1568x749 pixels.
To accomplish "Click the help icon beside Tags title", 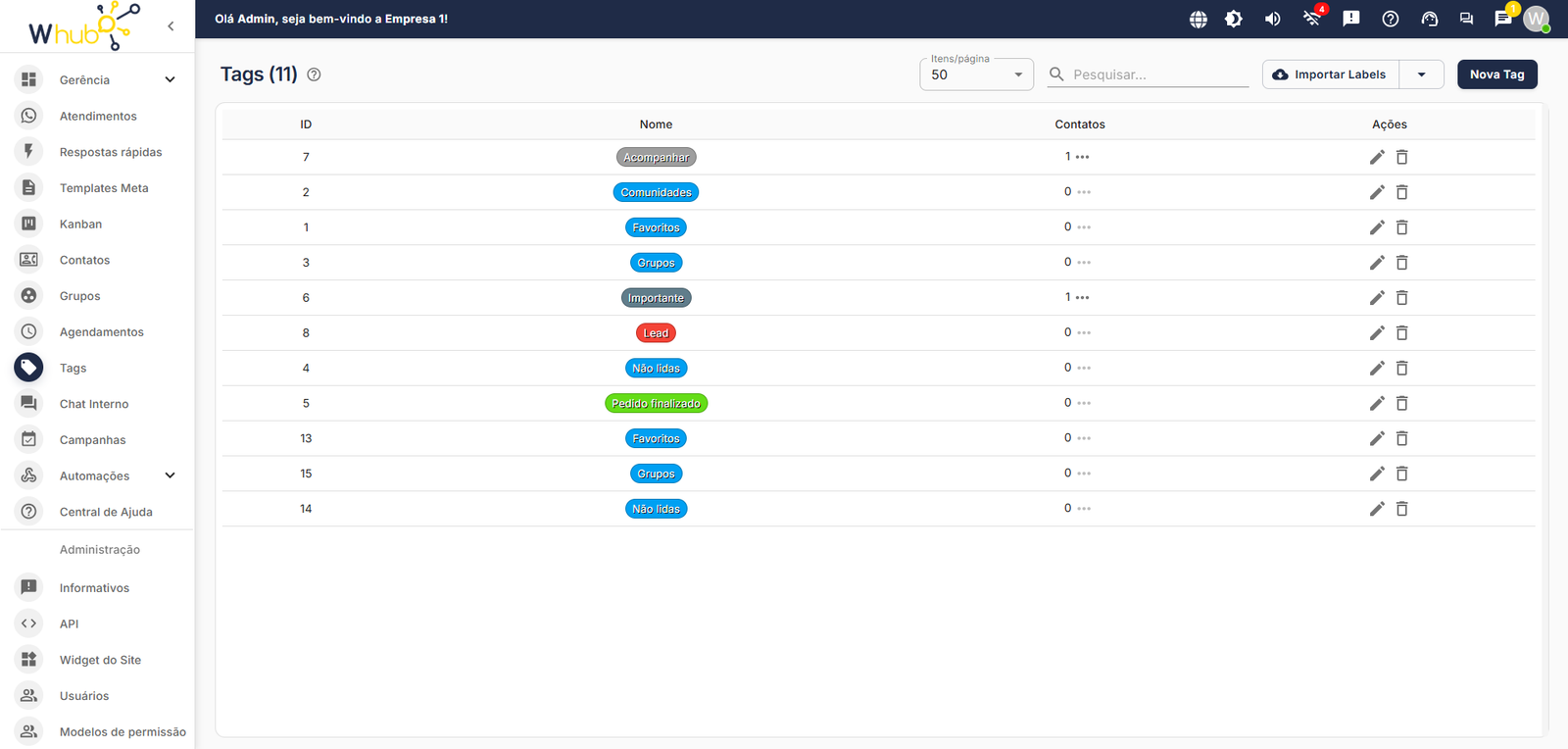I will (x=314, y=75).
